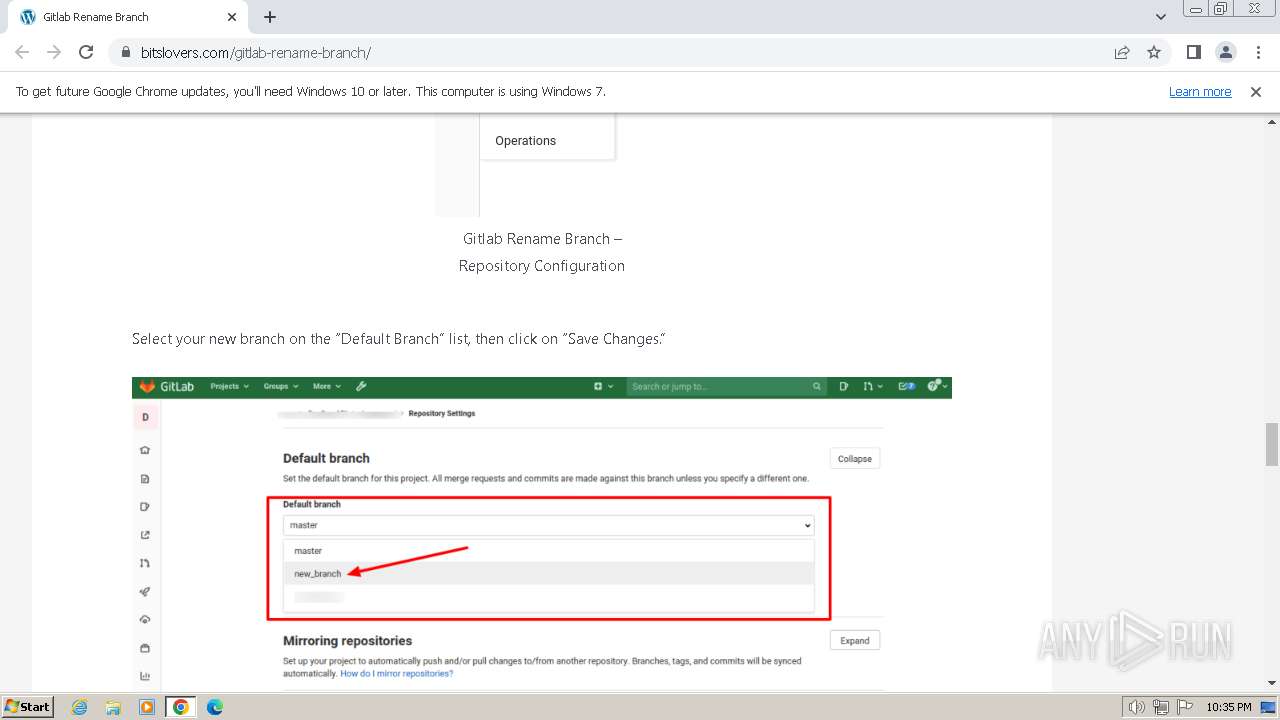Switch to the Gitlab Rename Branch tab
The width and height of the screenshot is (1280, 720).
(x=127, y=17)
